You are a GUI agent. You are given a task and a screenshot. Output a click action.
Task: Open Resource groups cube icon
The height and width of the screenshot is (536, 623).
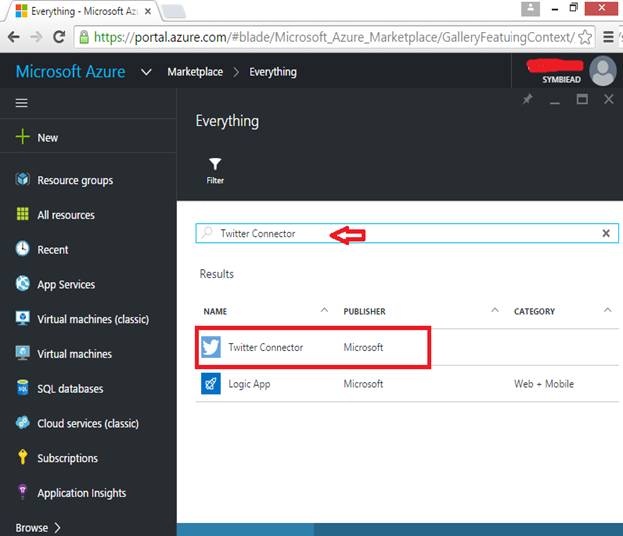coord(23,179)
